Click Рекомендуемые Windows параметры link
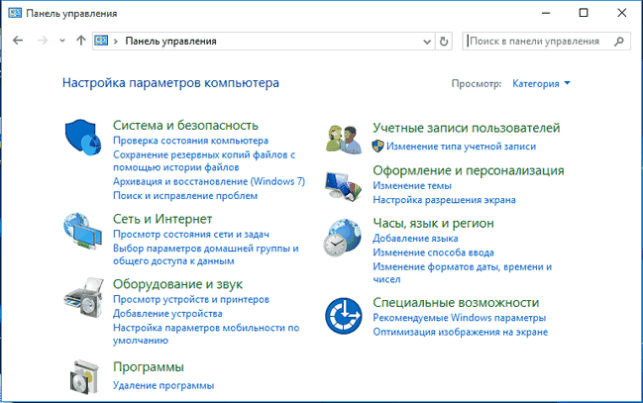Screen dimensions: 643x403 [459, 318]
